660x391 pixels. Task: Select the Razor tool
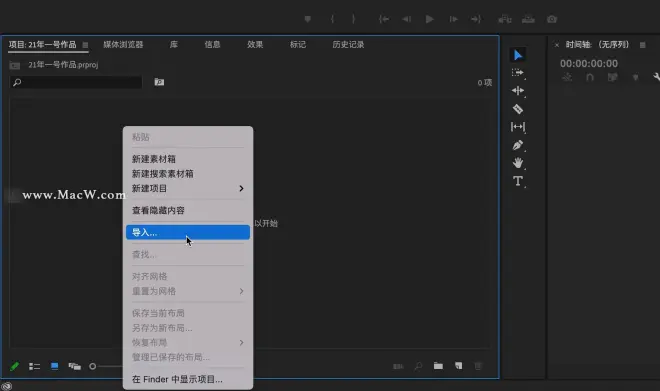(518, 109)
